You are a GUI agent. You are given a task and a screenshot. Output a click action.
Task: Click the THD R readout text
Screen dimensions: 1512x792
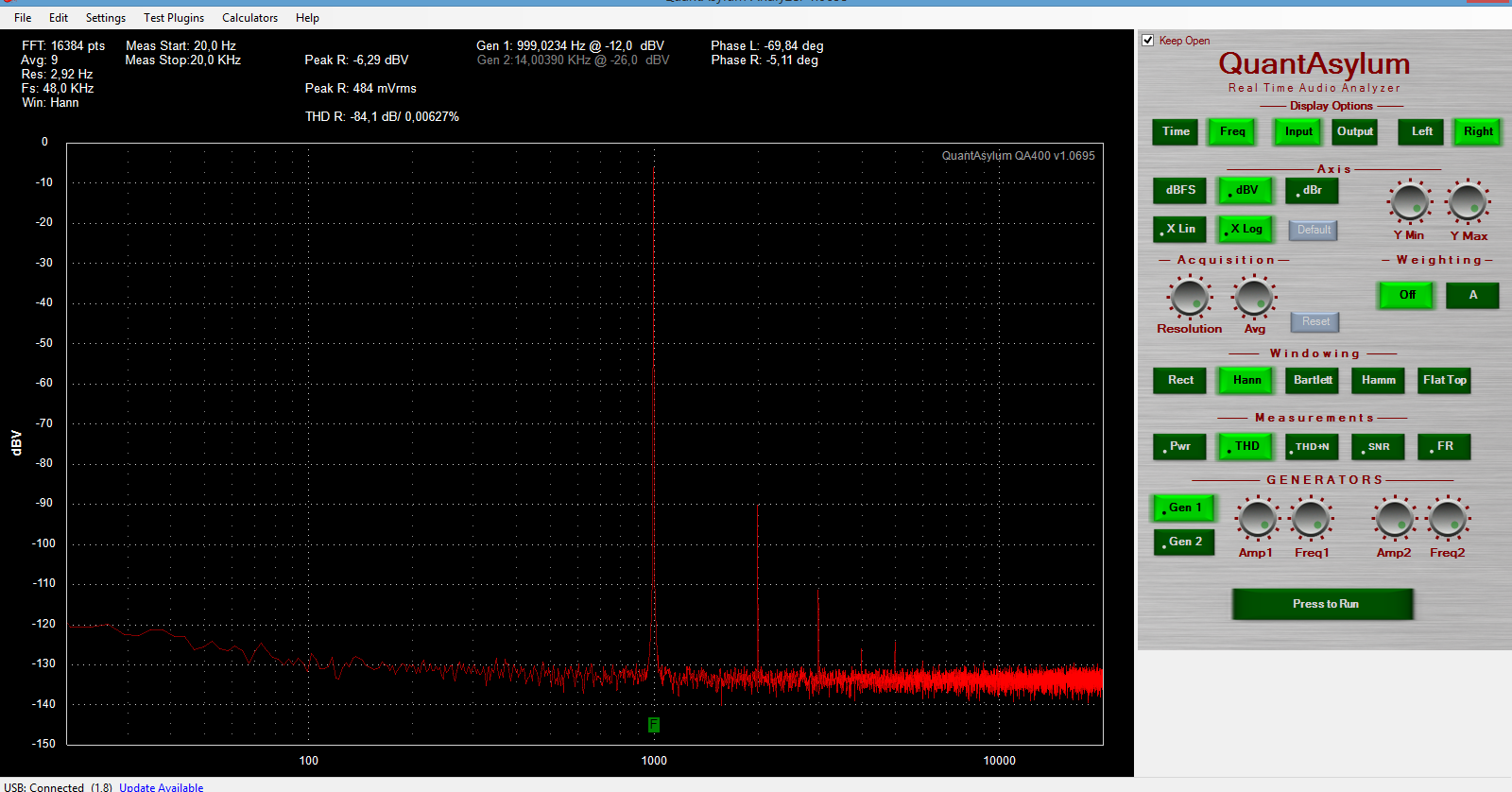click(x=382, y=116)
